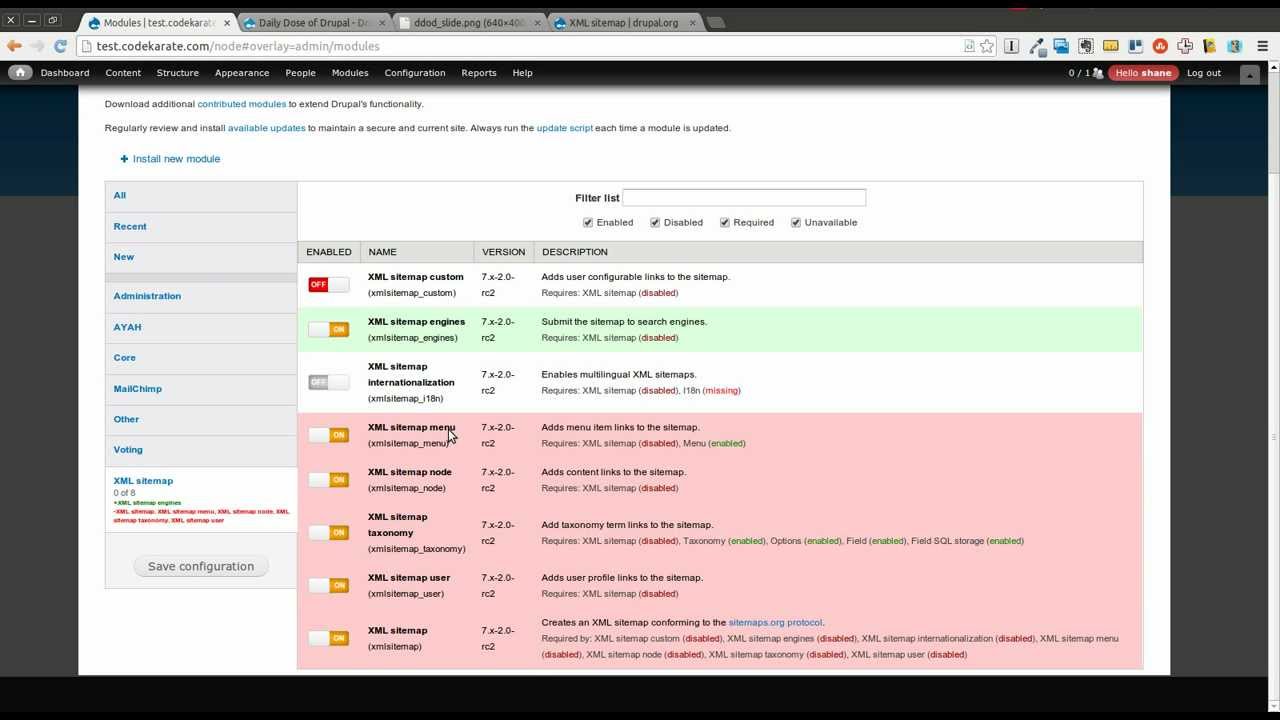Image resolution: width=1280 pixels, height=720 pixels.
Task: Open a new browser tab
Action: coord(715,22)
